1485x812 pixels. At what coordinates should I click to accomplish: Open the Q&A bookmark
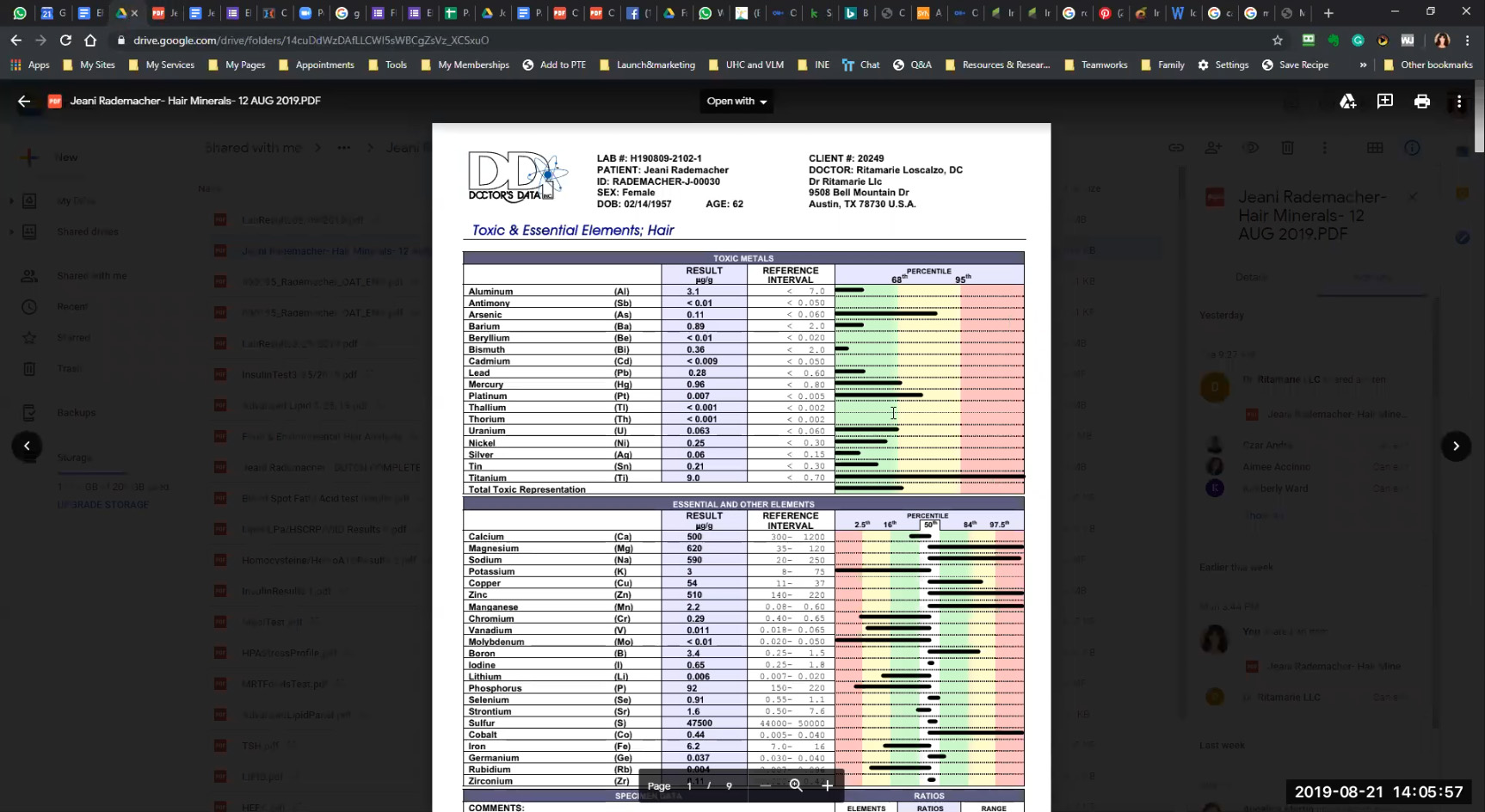[x=912, y=65]
